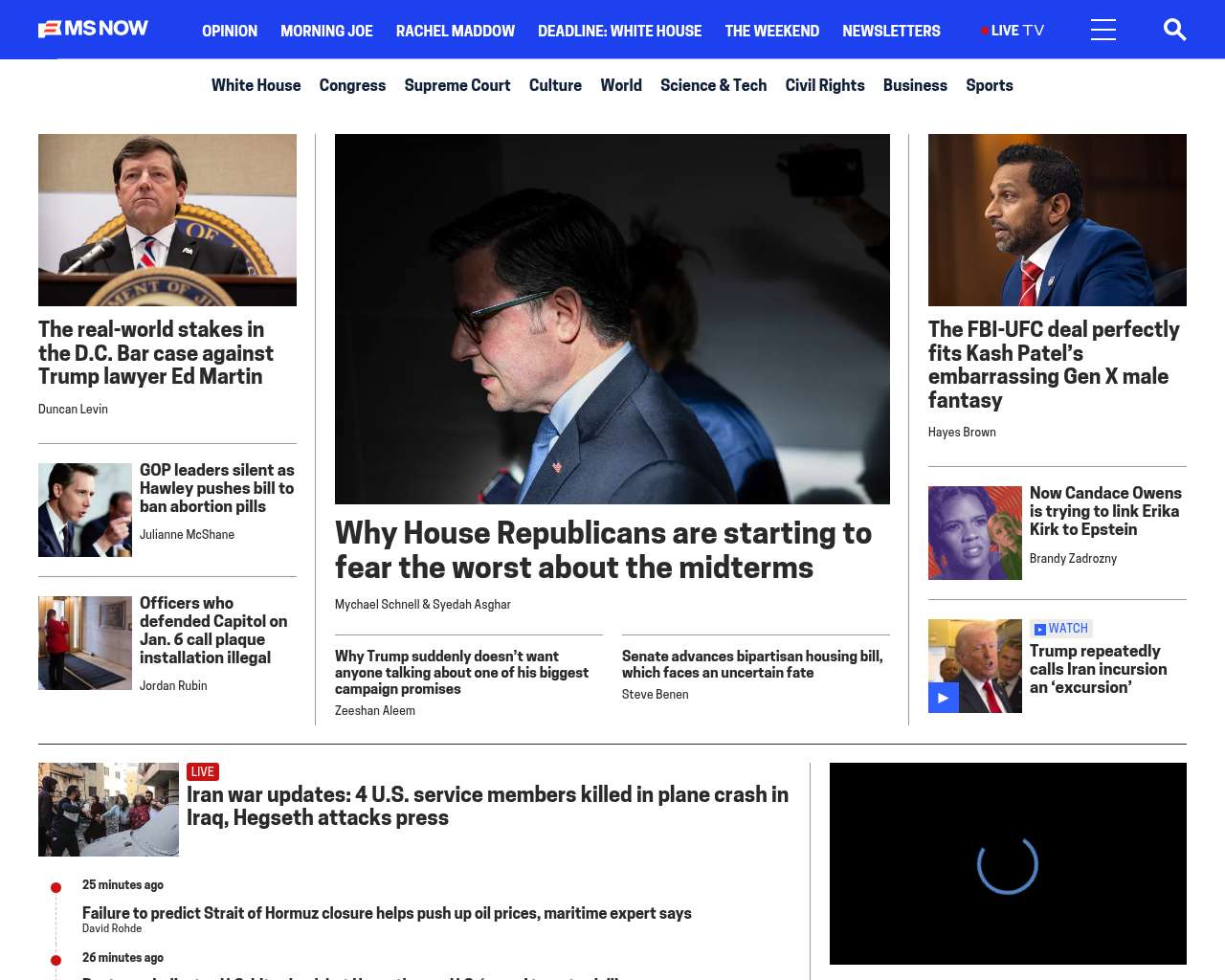1225x980 pixels.
Task: Open the hamburger menu icon
Action: pos(1103,30)
